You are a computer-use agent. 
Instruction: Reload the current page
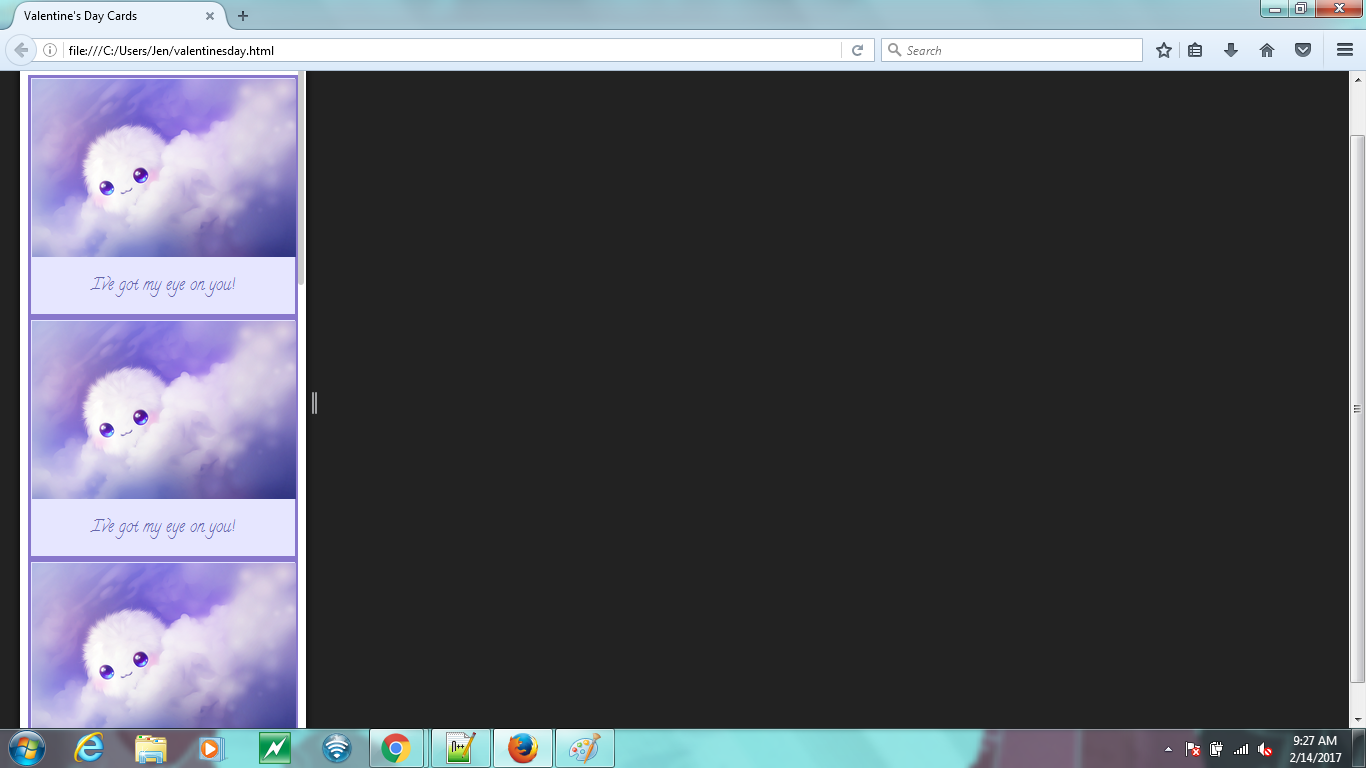857,50
